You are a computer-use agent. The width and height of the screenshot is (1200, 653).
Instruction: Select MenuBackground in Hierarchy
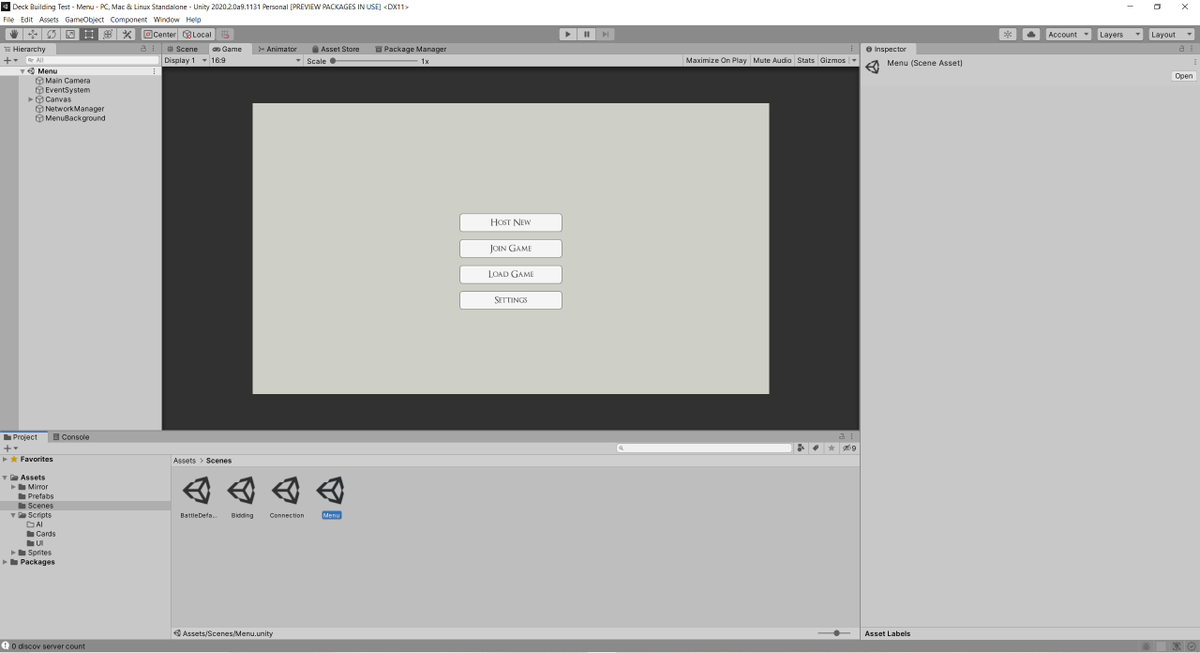click(x=75, y=118)
